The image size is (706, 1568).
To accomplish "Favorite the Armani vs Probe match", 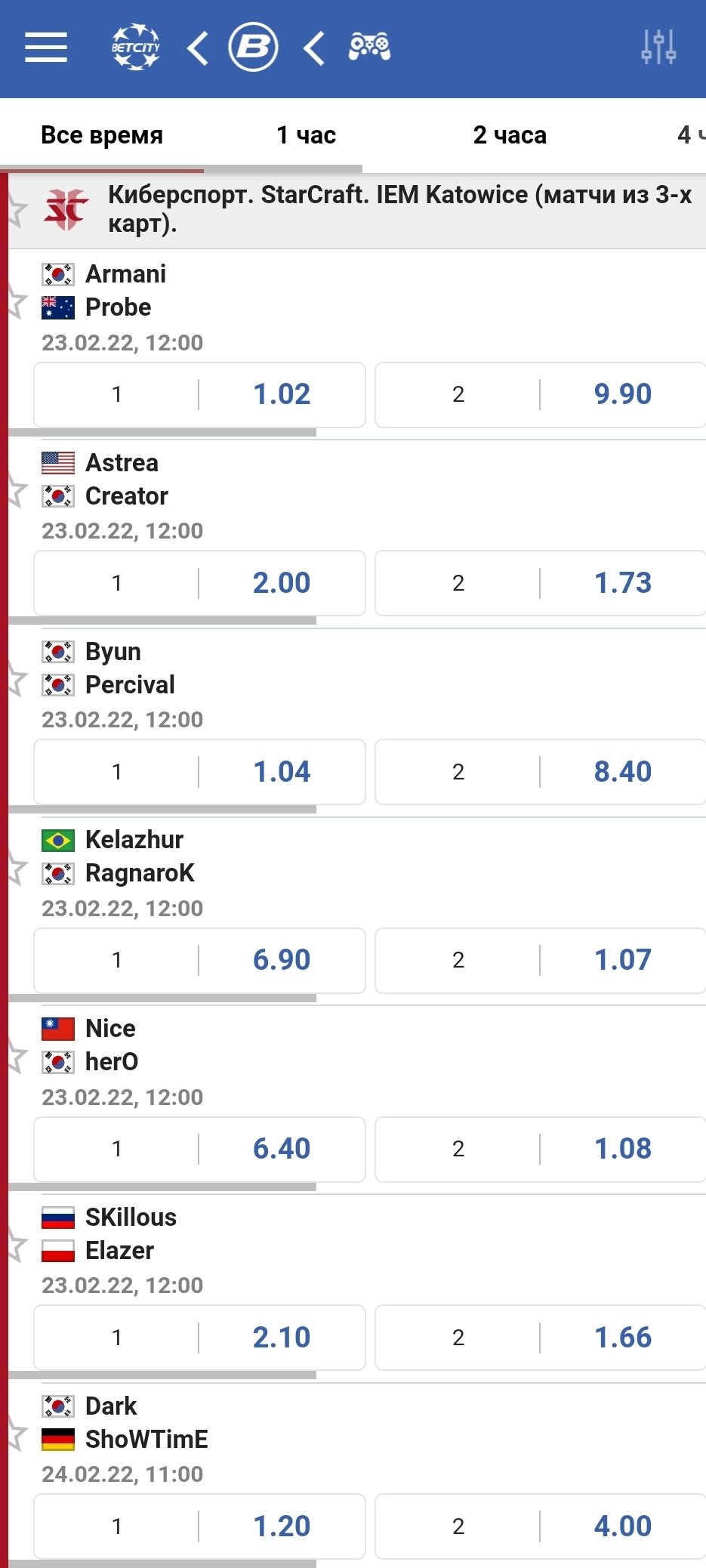I will [15, 303].
